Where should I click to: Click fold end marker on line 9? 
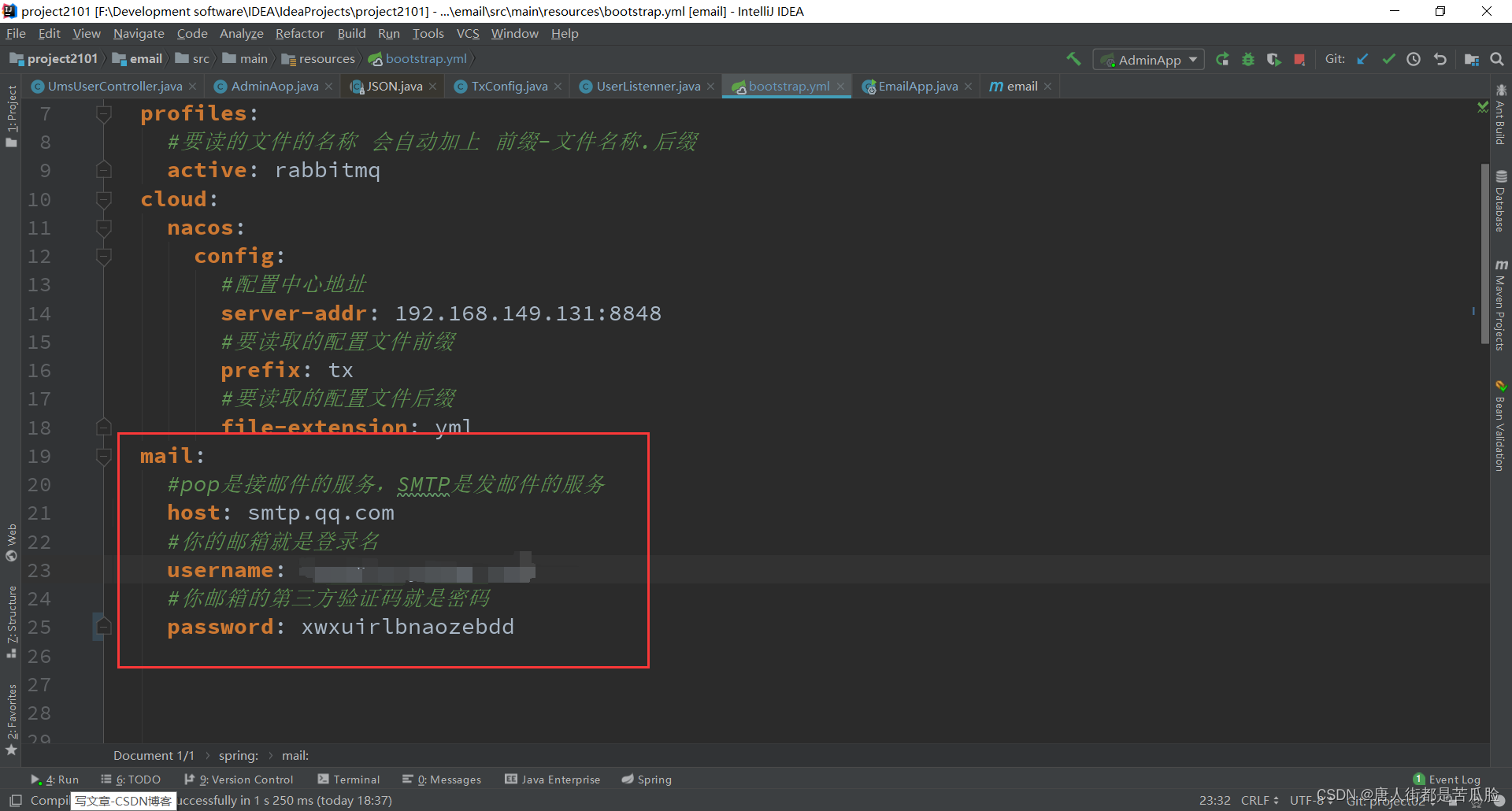[103, 170]
